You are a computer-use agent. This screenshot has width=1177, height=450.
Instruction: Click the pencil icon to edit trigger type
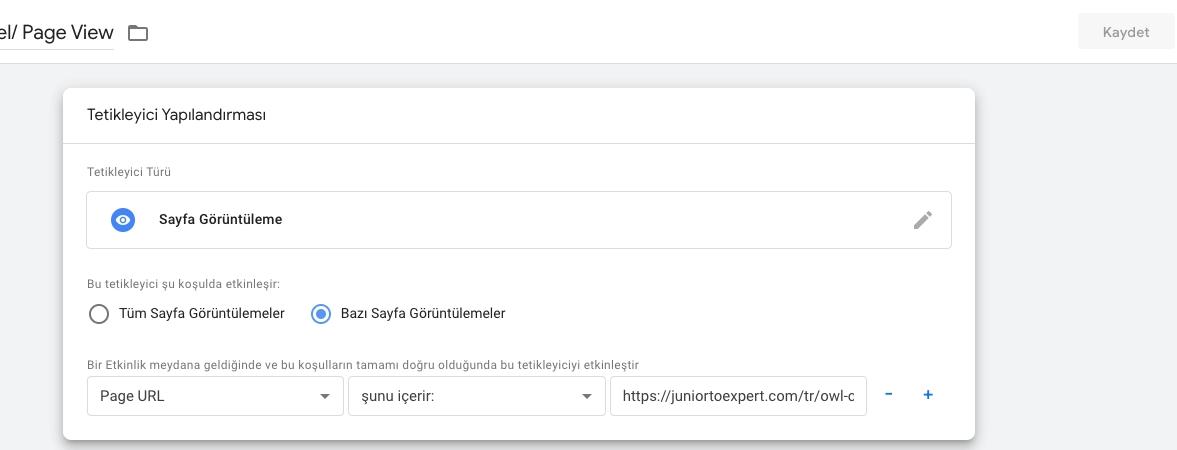(922, 220)
